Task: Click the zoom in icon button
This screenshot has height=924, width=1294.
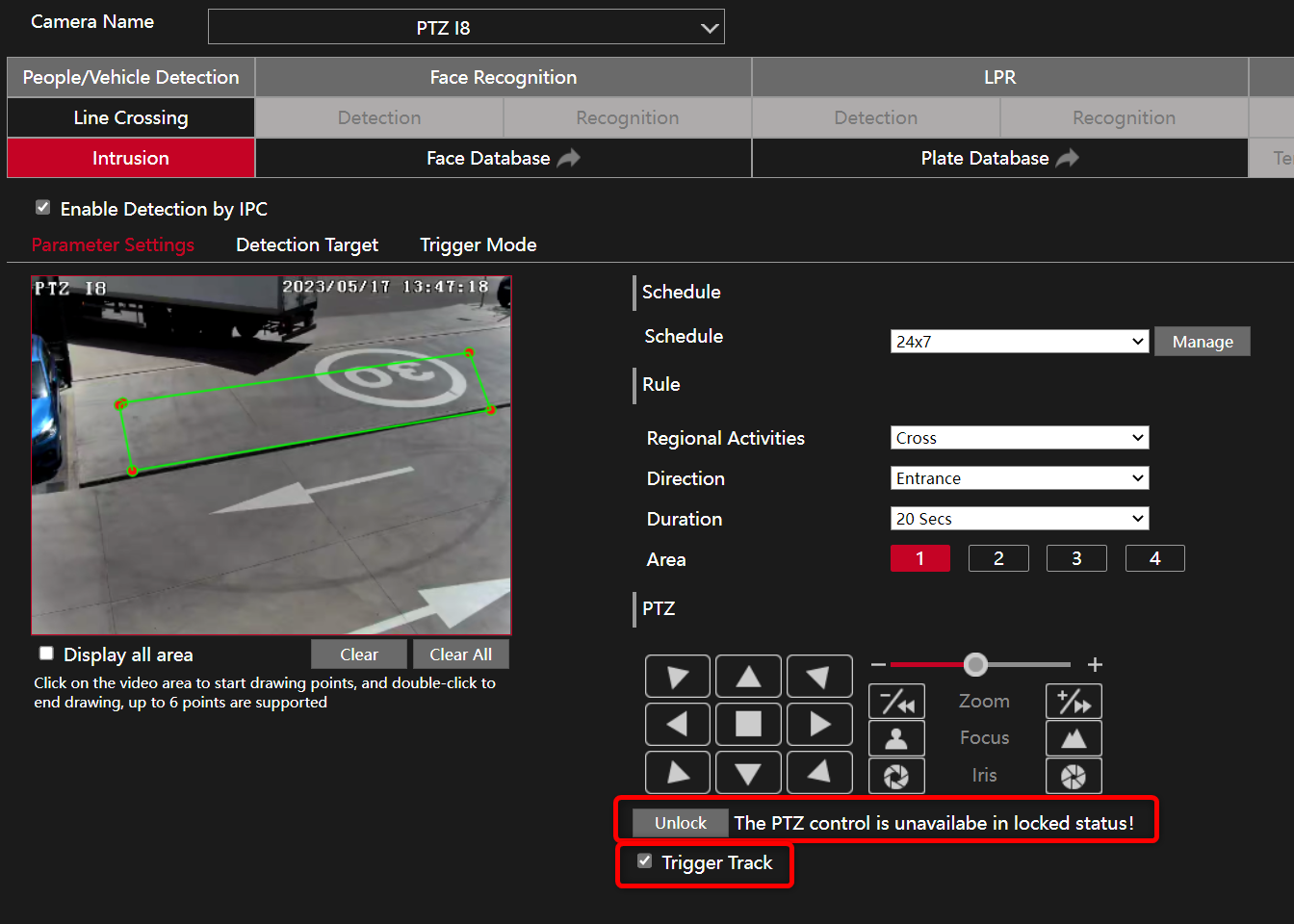Action: (1074, 702)
